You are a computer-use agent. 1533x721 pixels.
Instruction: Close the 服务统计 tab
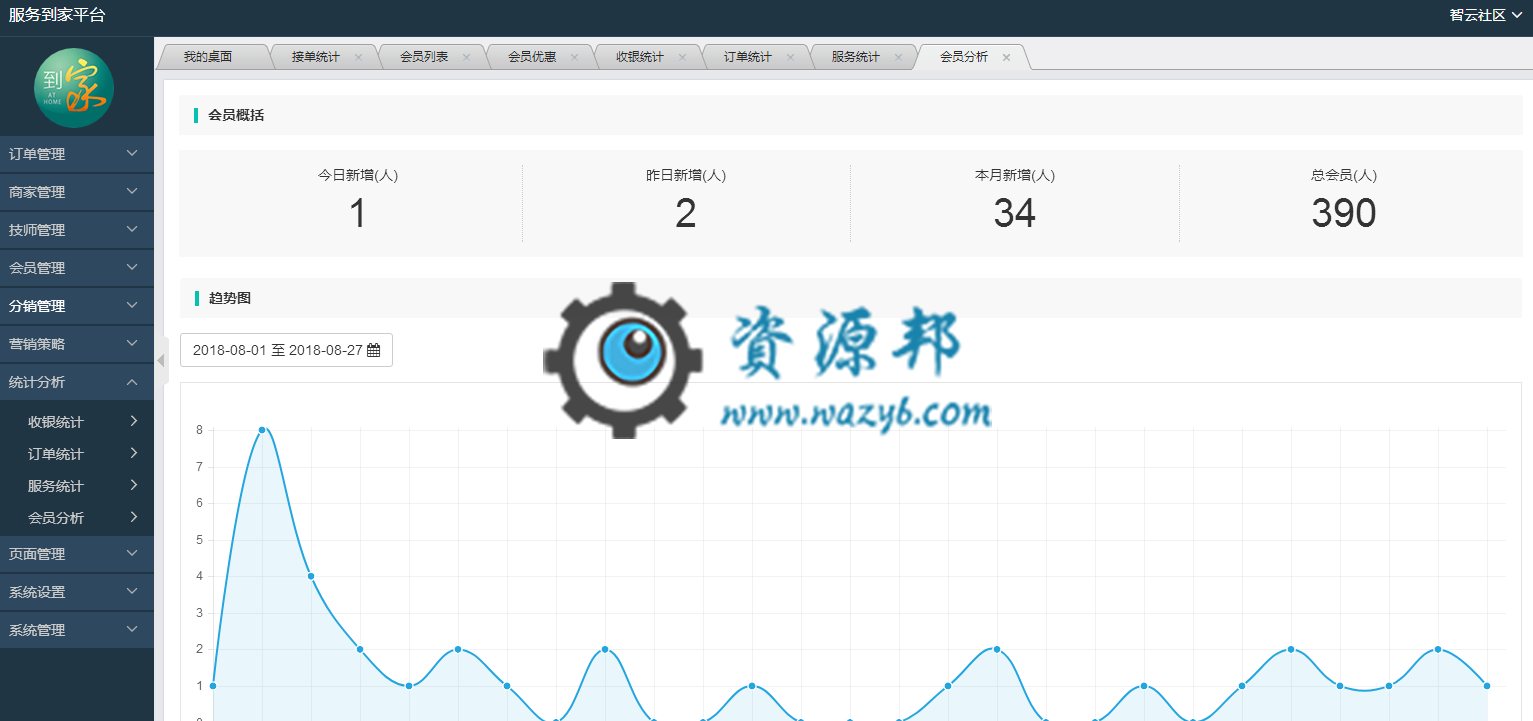[x=898, y=57]
